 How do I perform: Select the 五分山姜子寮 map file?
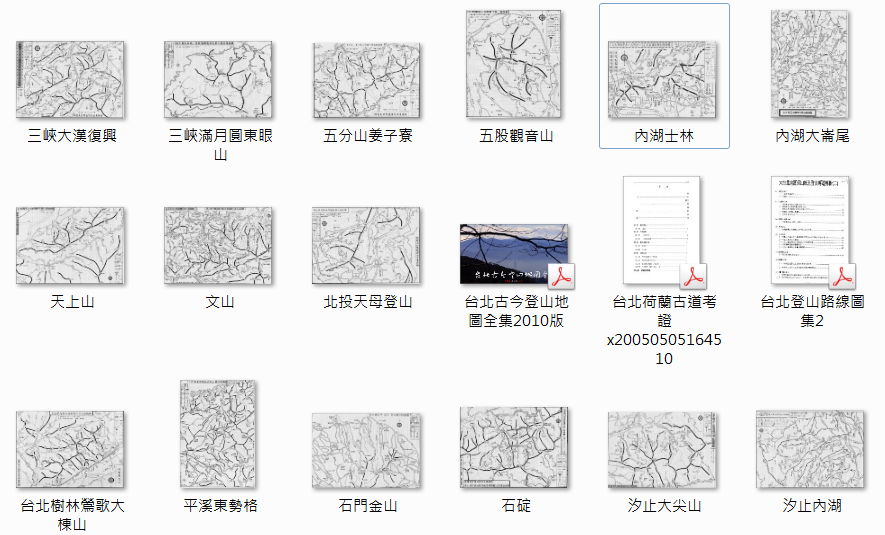point(366,81)
